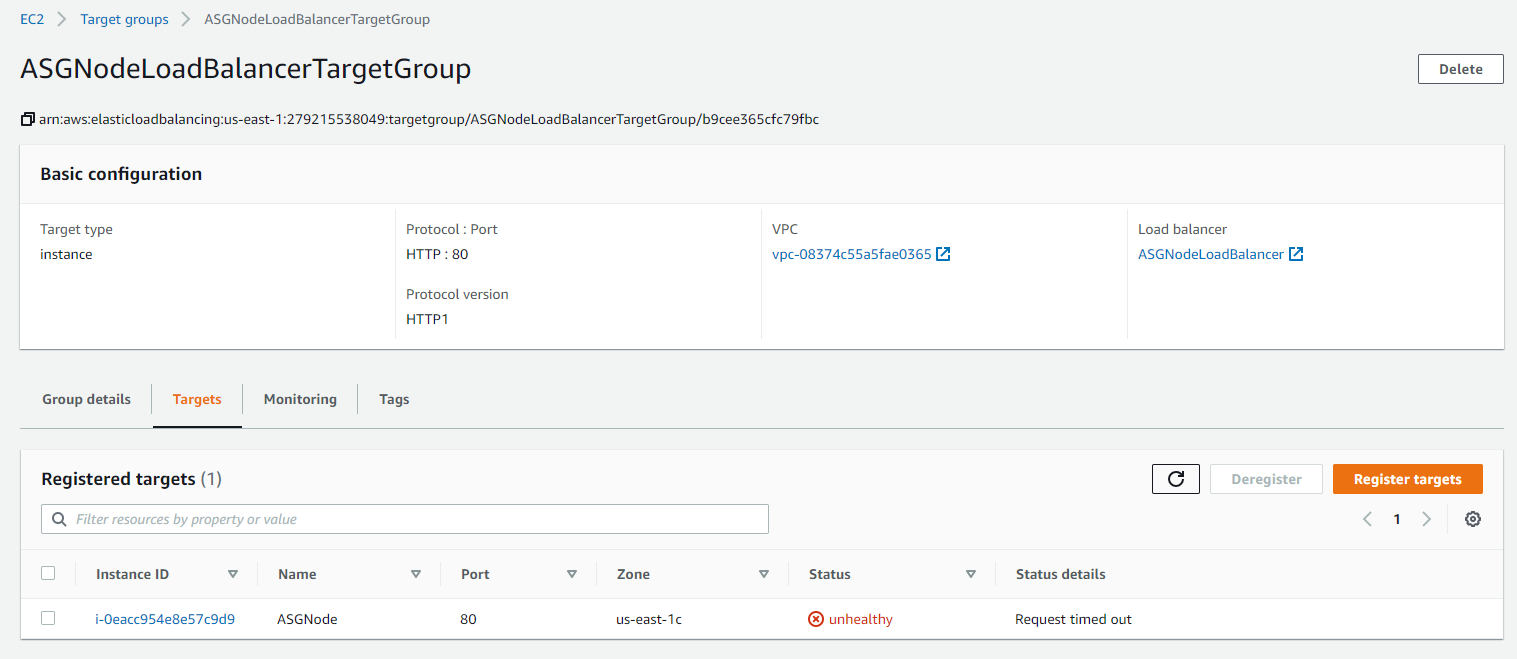
Task: Open the table preferences gear
Action: tap(1472, 519)
